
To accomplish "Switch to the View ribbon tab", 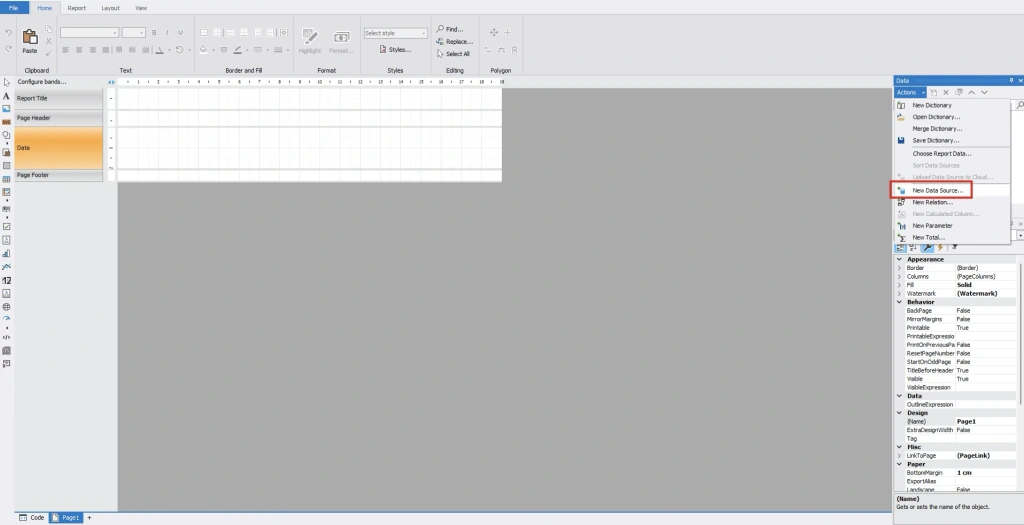I will (141, 8).
